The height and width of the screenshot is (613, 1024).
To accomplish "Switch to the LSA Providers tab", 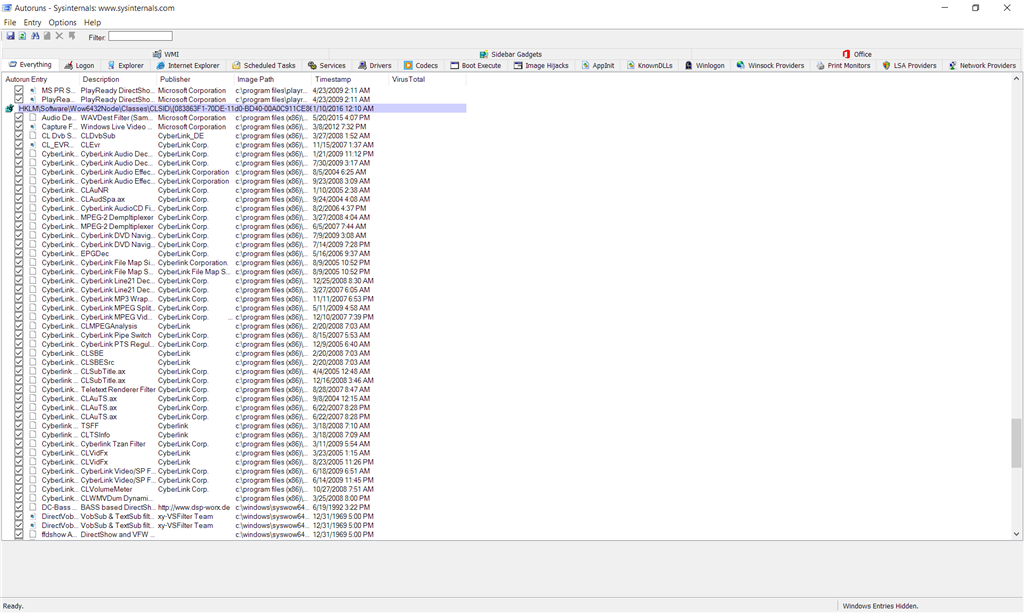I will point(909,65).
